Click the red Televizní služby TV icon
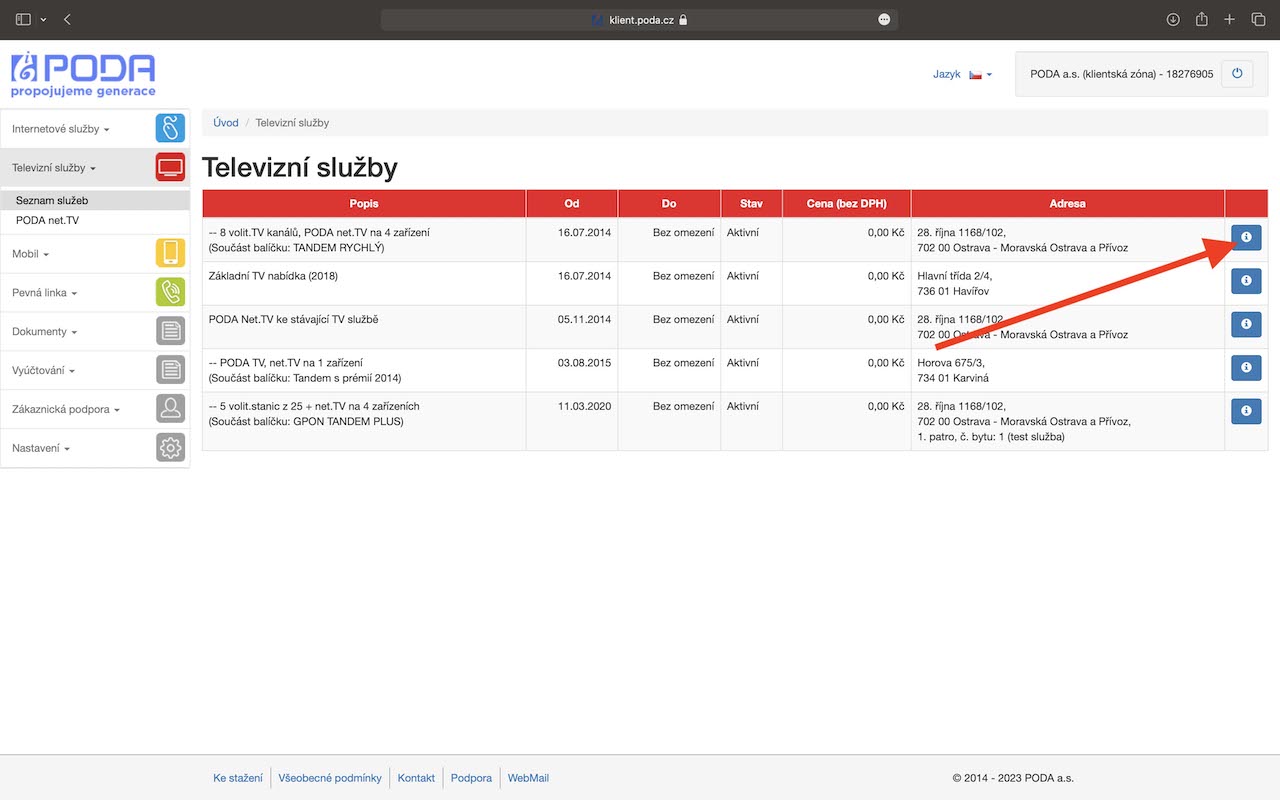 point(170,167)
